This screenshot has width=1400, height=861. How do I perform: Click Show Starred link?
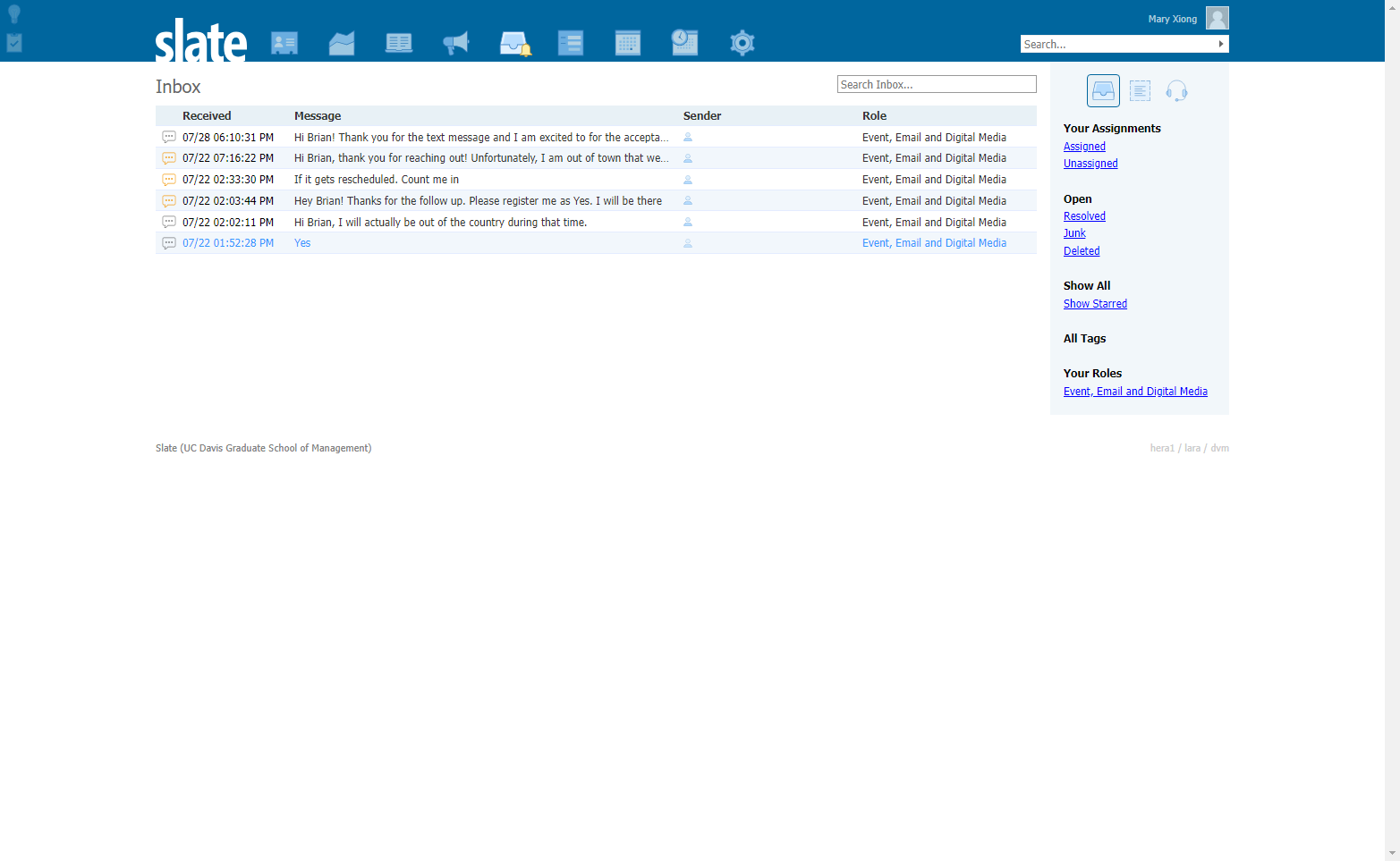(1095, 304)
